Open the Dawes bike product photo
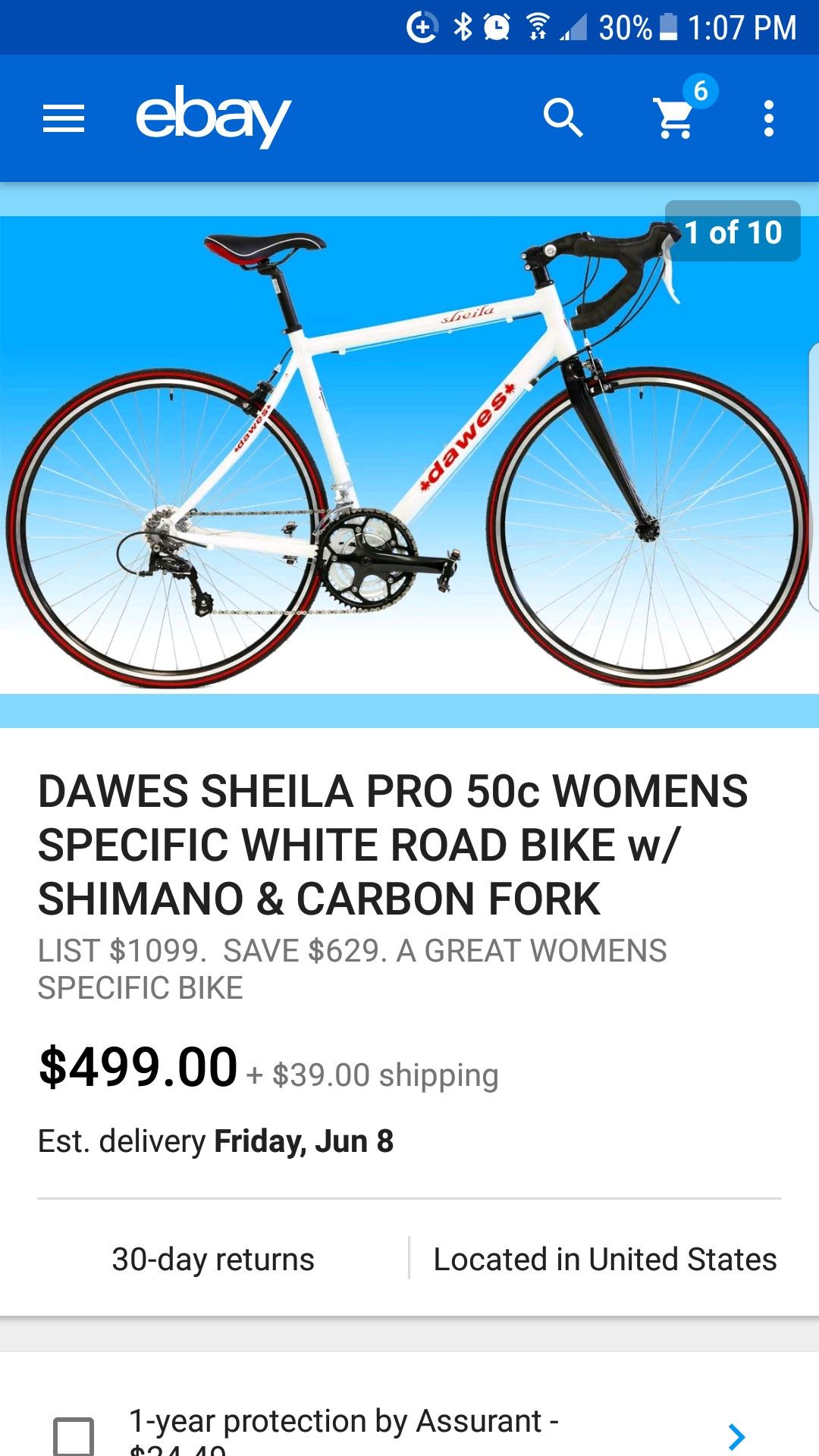 (409, 455)
